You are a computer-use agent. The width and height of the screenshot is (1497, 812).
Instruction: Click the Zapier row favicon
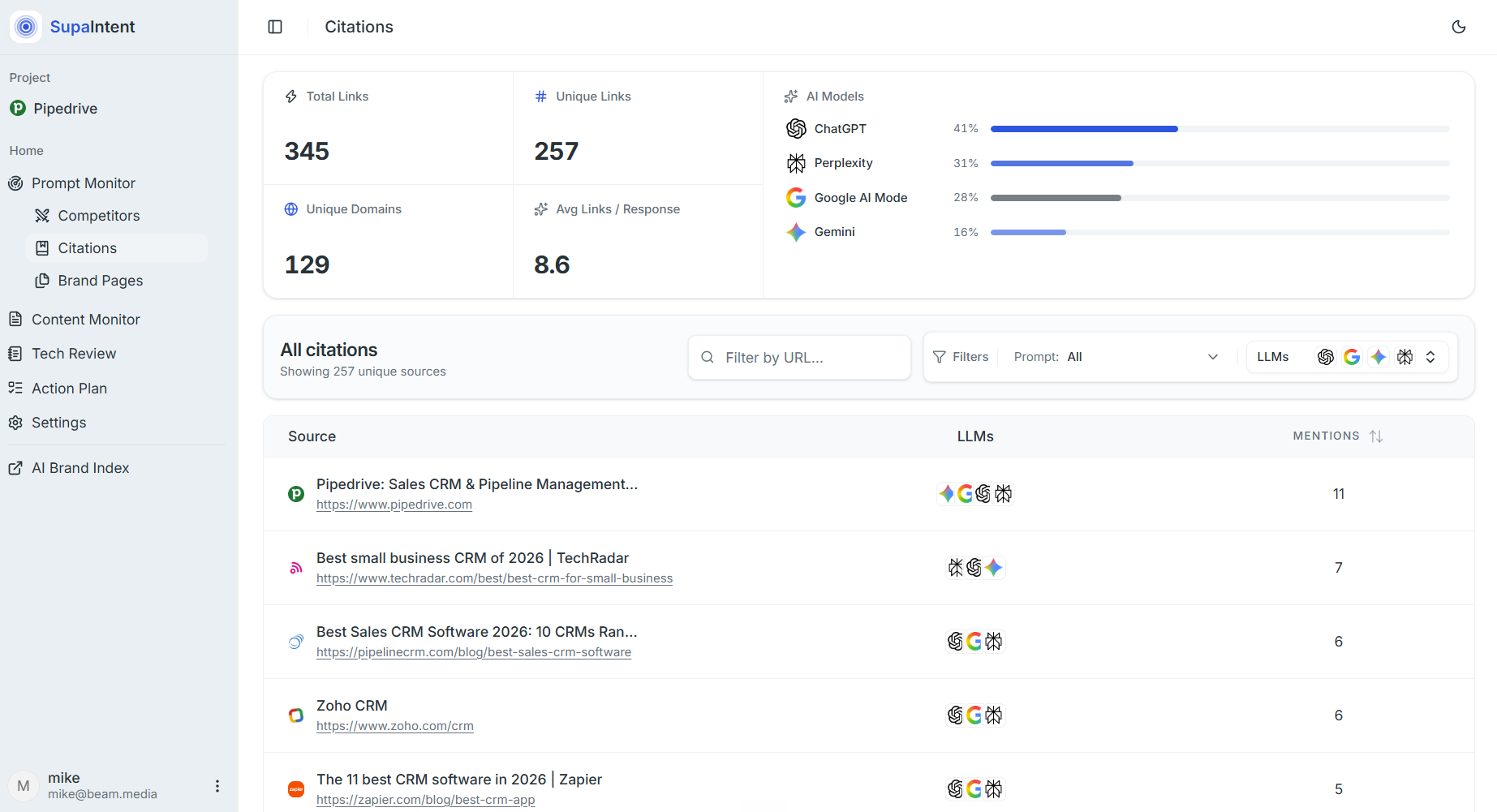point(296,789)
